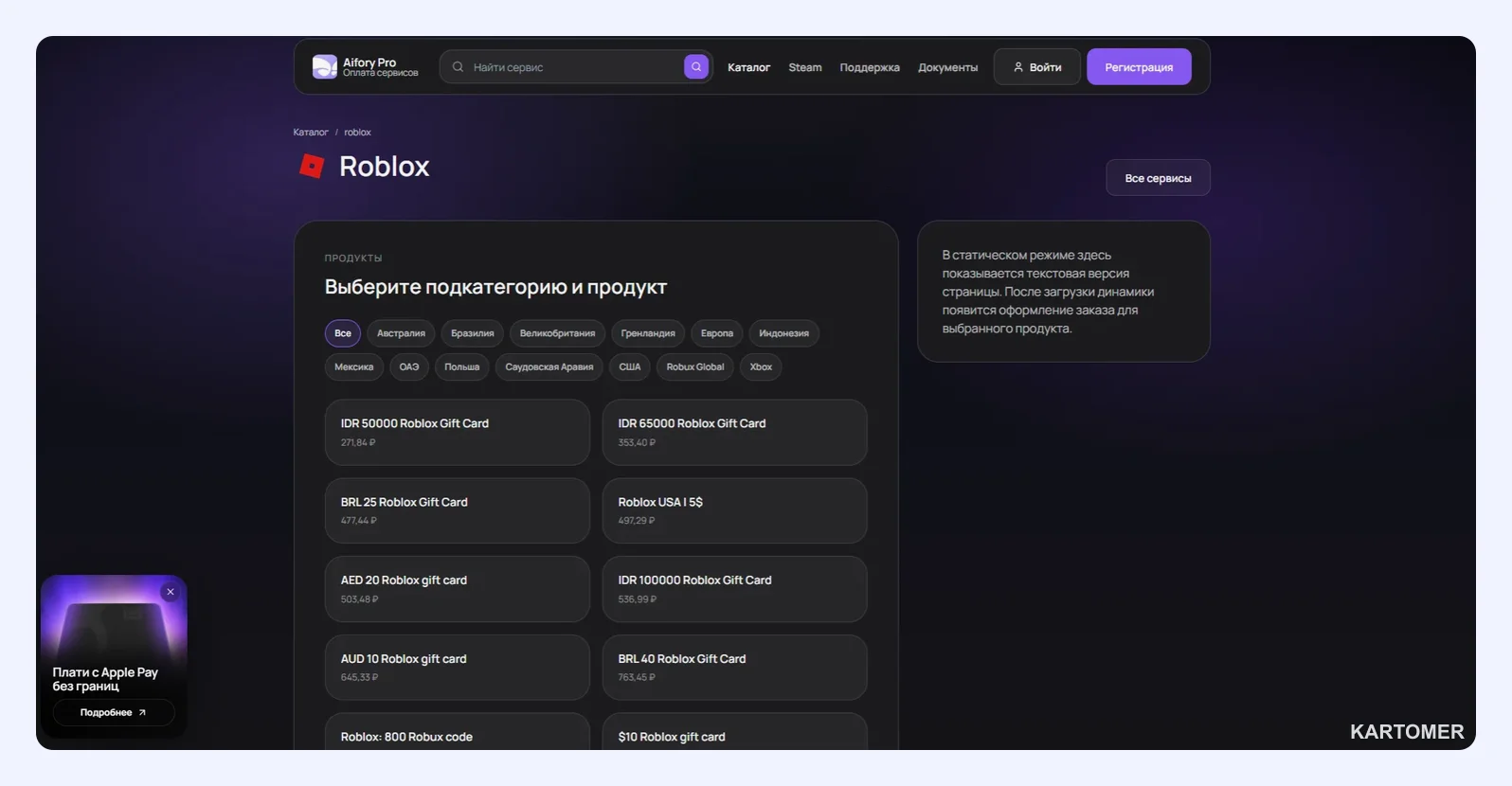The image size is (1512, 786).
Task: Select the ОАЭ filter chip
Action: point(409,367)
